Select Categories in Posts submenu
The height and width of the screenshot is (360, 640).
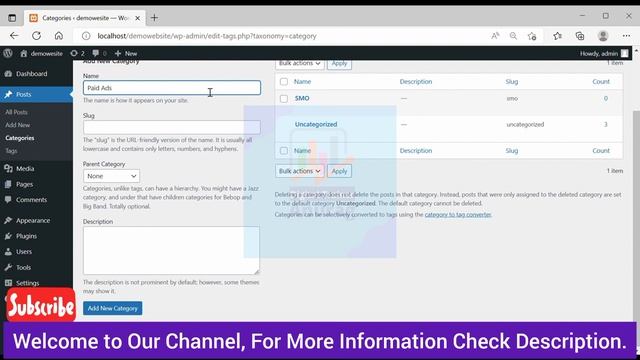pyautogui.click(x=20, y=138)
